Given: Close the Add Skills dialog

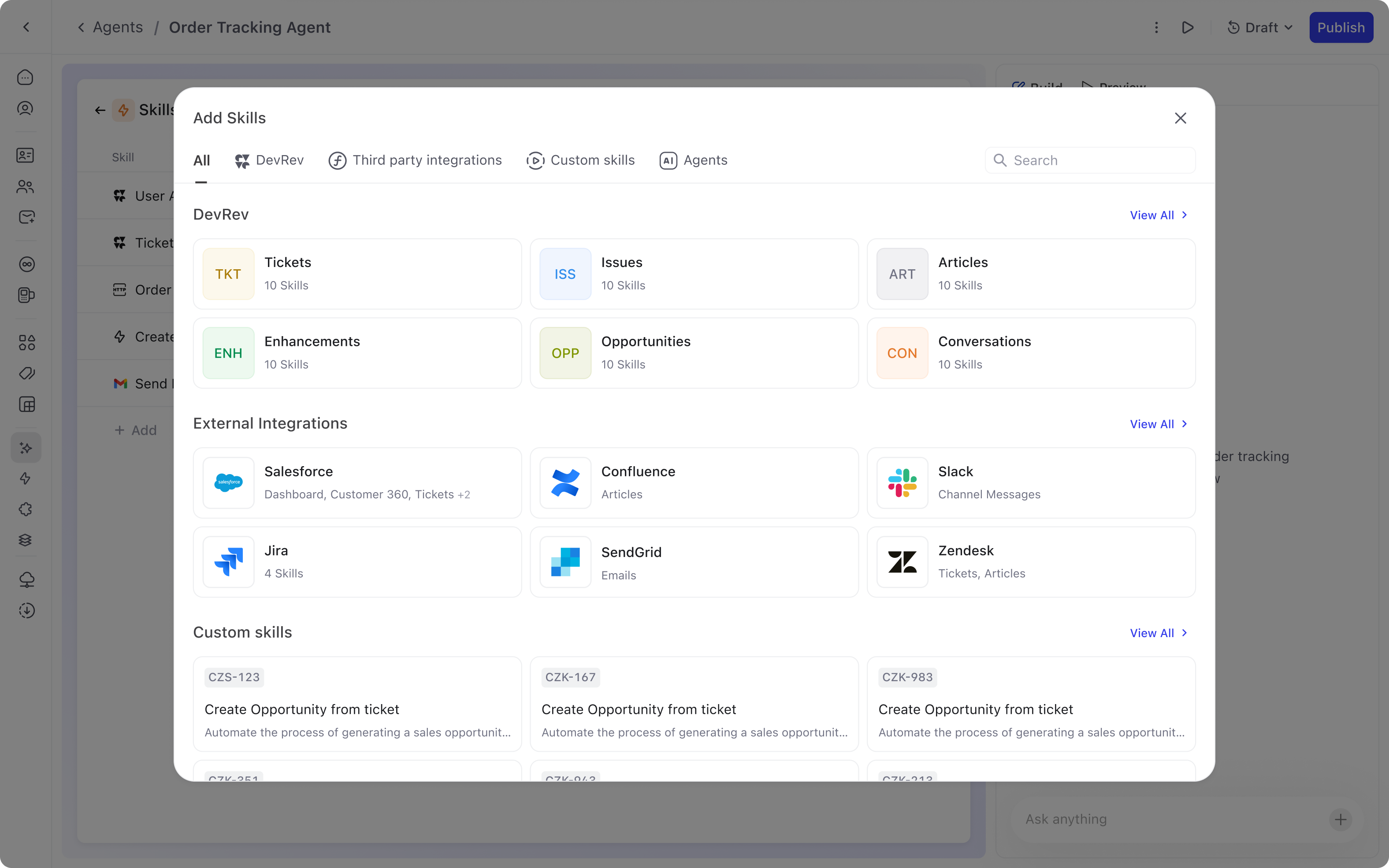Looking at the screenshot, I should 1180,118.
